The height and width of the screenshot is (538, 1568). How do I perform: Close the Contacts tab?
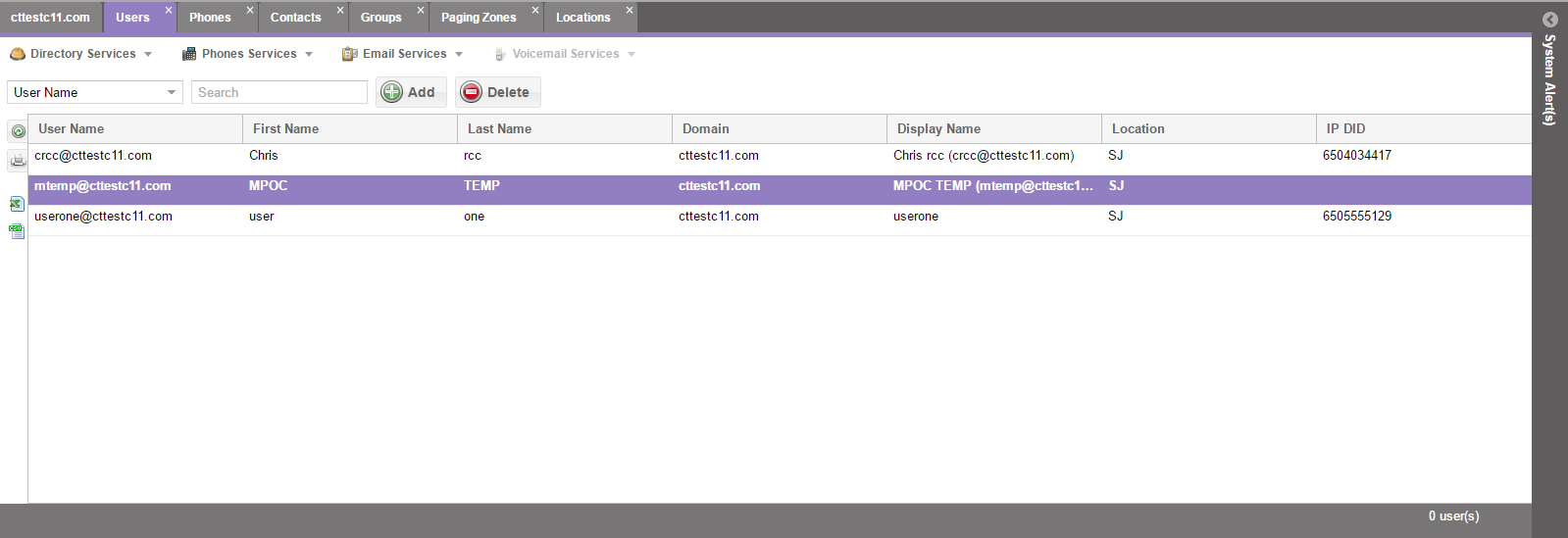click(x=340, y=10)
